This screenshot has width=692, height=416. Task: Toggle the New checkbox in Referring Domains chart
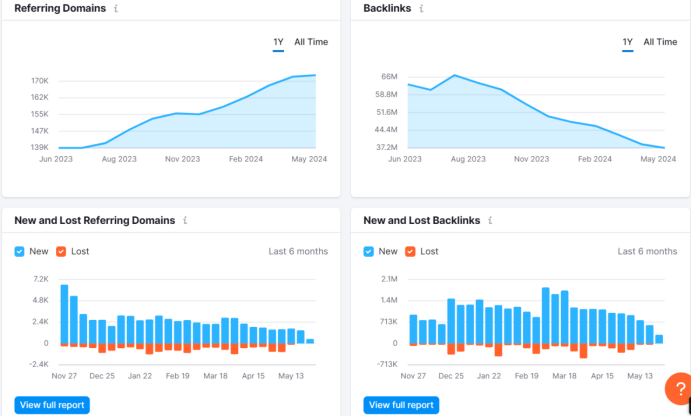20,251
